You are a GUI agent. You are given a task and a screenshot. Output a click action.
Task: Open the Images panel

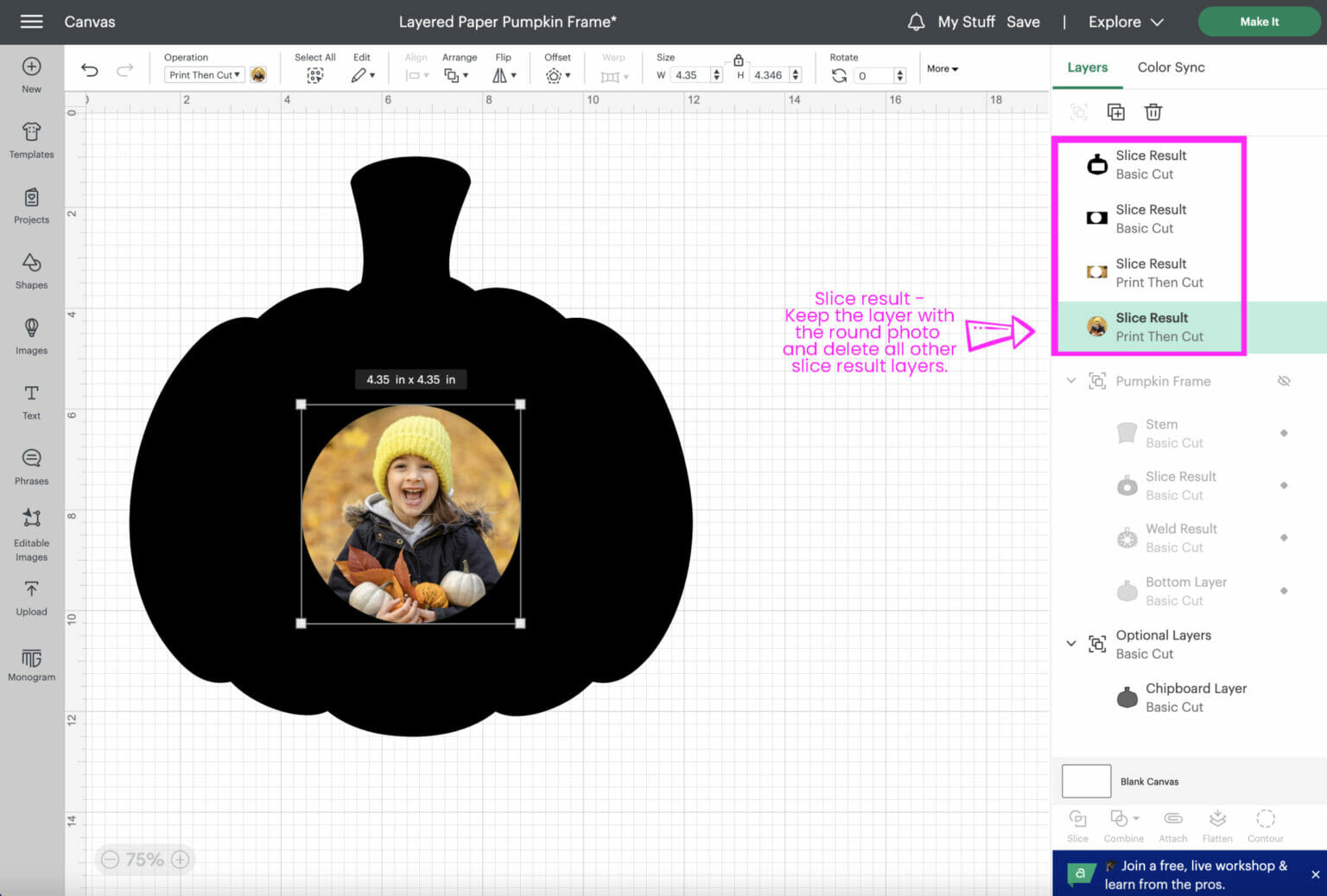31,337
